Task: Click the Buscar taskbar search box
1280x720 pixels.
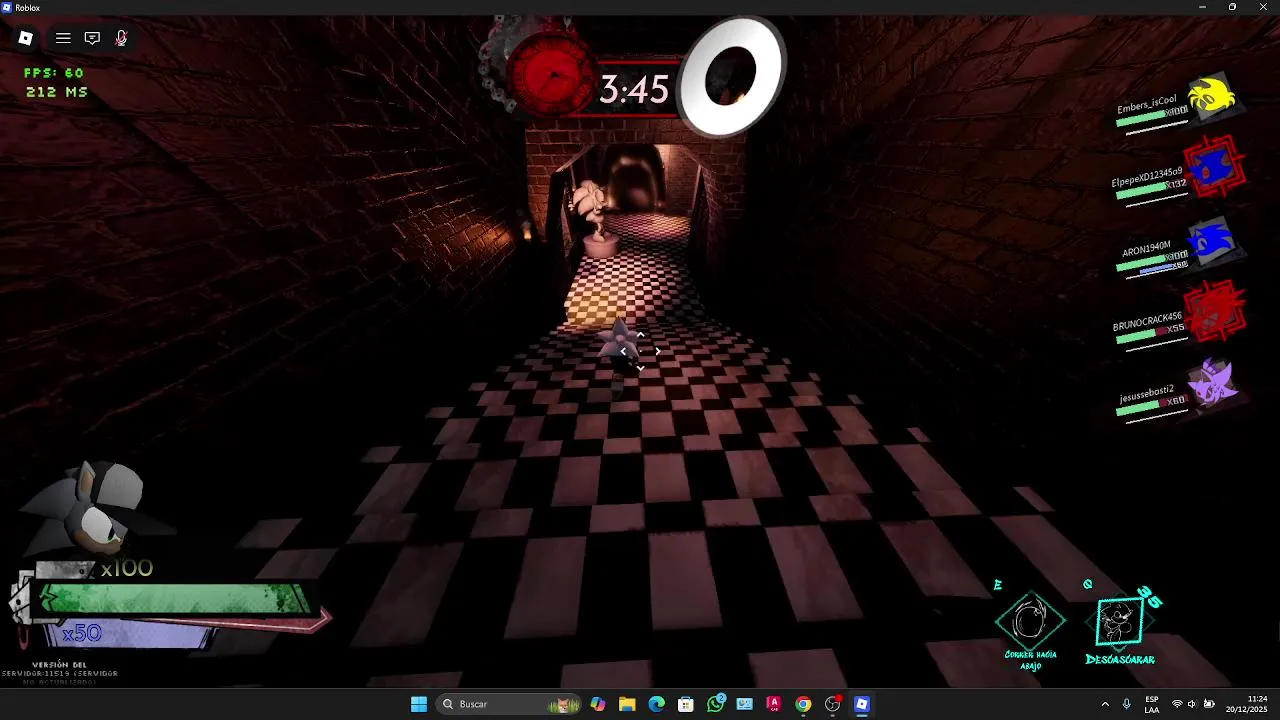Action: pos(510,704)
